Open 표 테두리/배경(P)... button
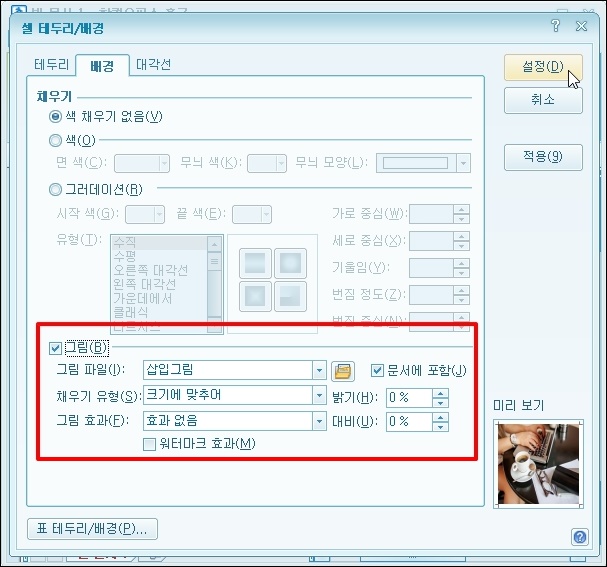Viewport: 607px width, 567px height. coord(93,528)
